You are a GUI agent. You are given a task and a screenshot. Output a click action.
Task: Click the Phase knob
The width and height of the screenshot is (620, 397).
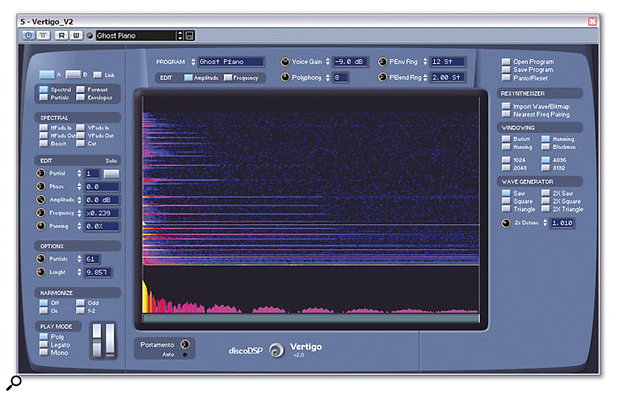pos(40,186)
